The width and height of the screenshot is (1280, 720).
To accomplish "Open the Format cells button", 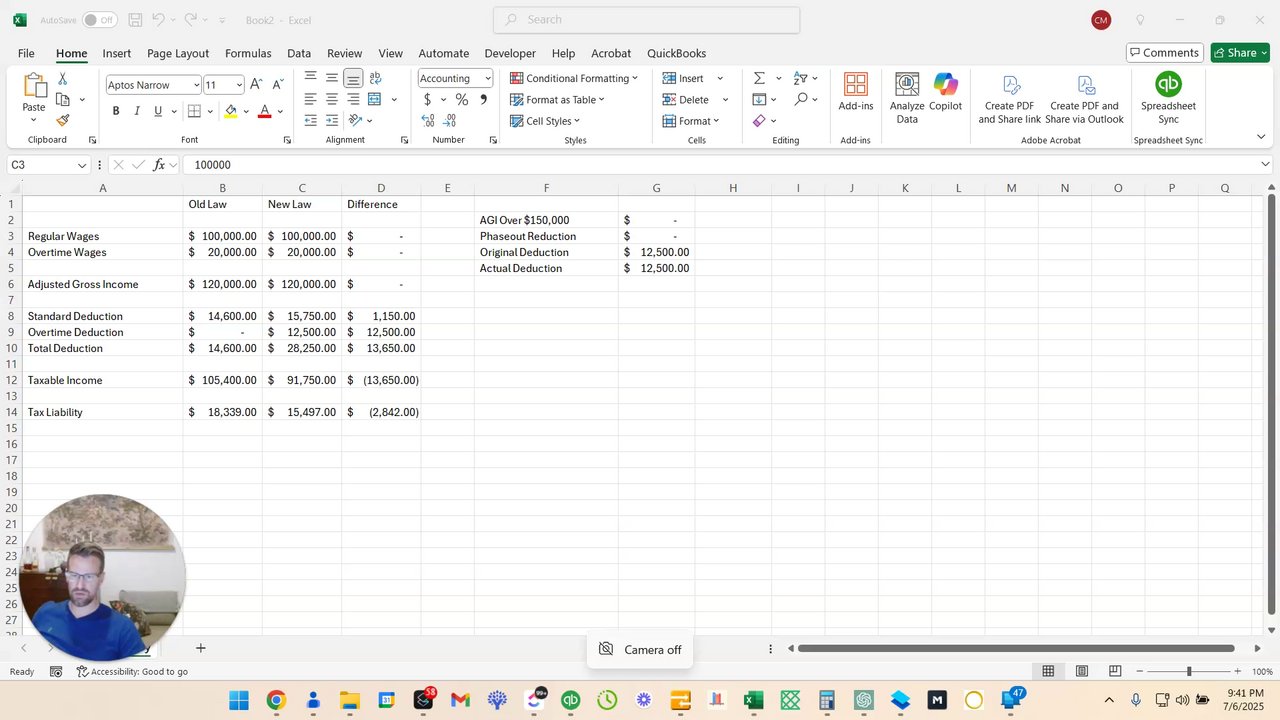I will pyautogui.click(x=691, y=121).
